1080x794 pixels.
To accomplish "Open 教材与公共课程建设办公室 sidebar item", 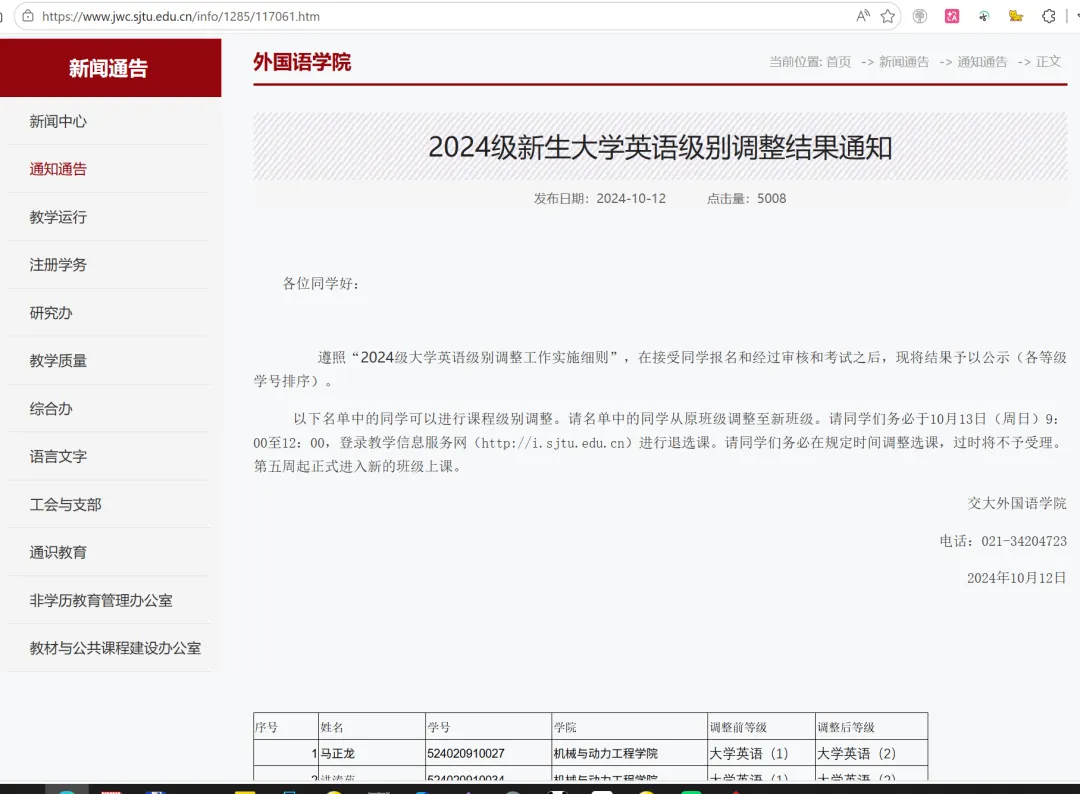I will point(115,648).
